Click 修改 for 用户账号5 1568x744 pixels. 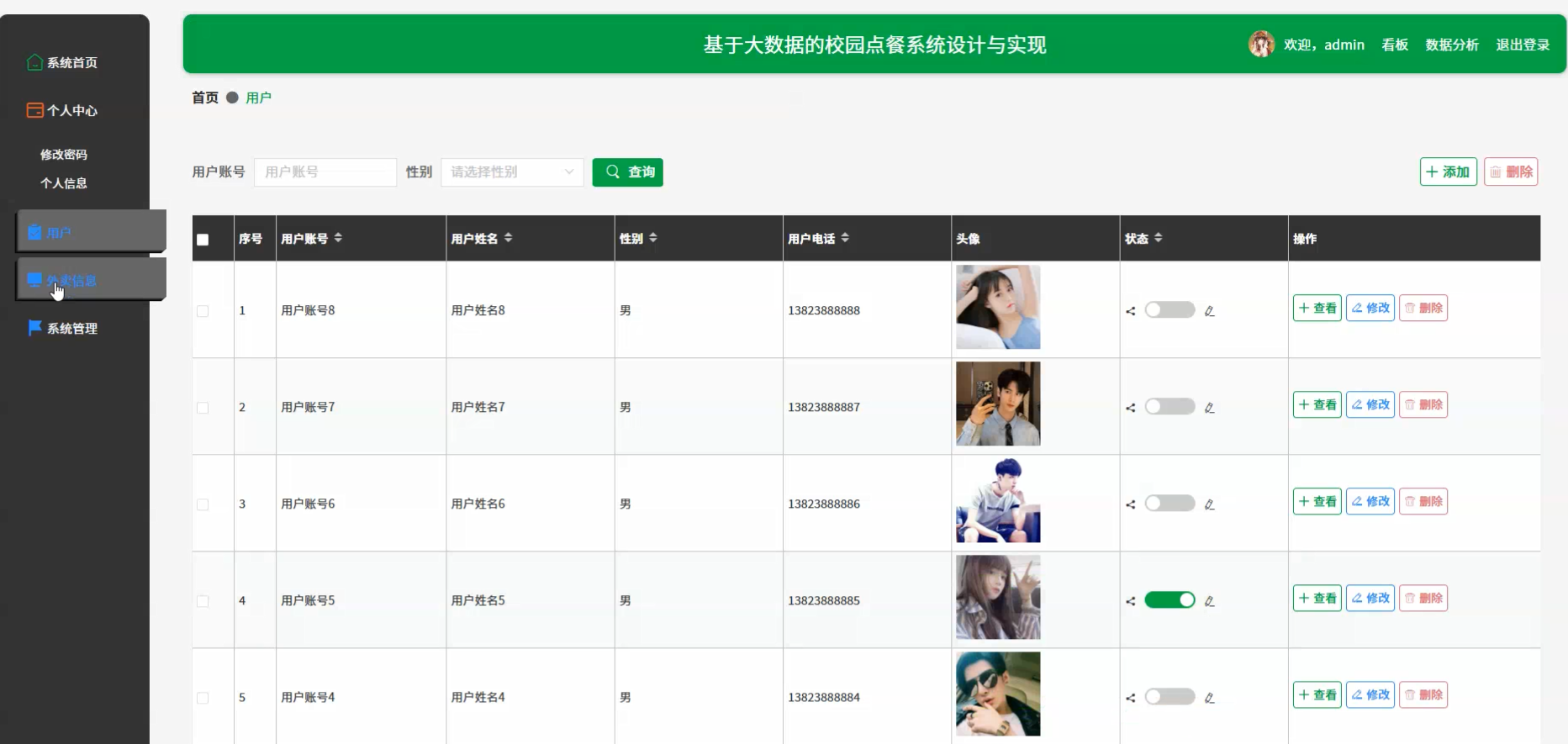click(x=1370, y=598)
